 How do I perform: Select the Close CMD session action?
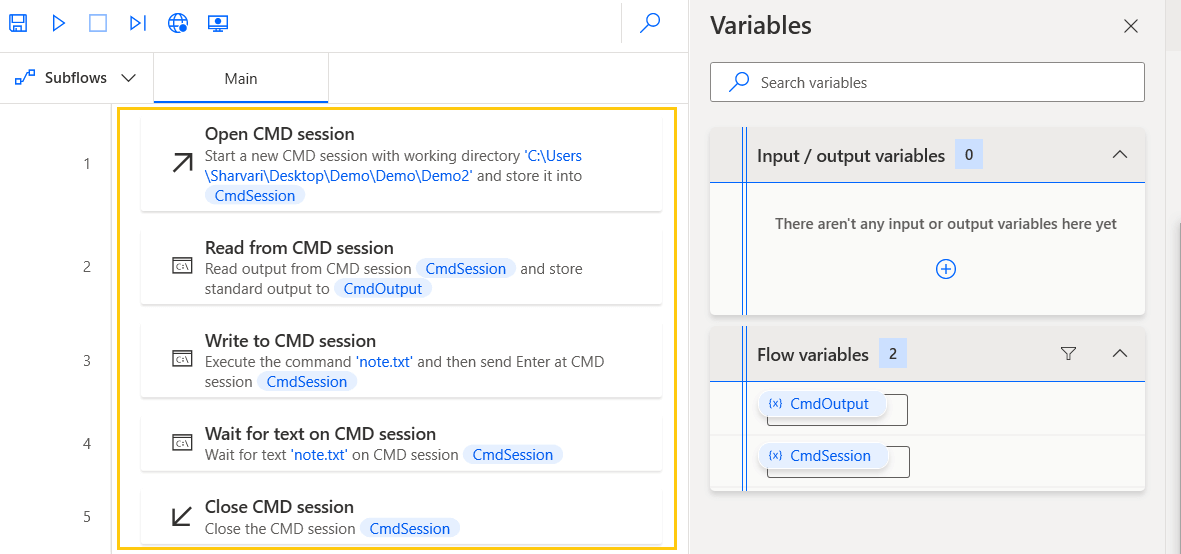click(401, 516)
